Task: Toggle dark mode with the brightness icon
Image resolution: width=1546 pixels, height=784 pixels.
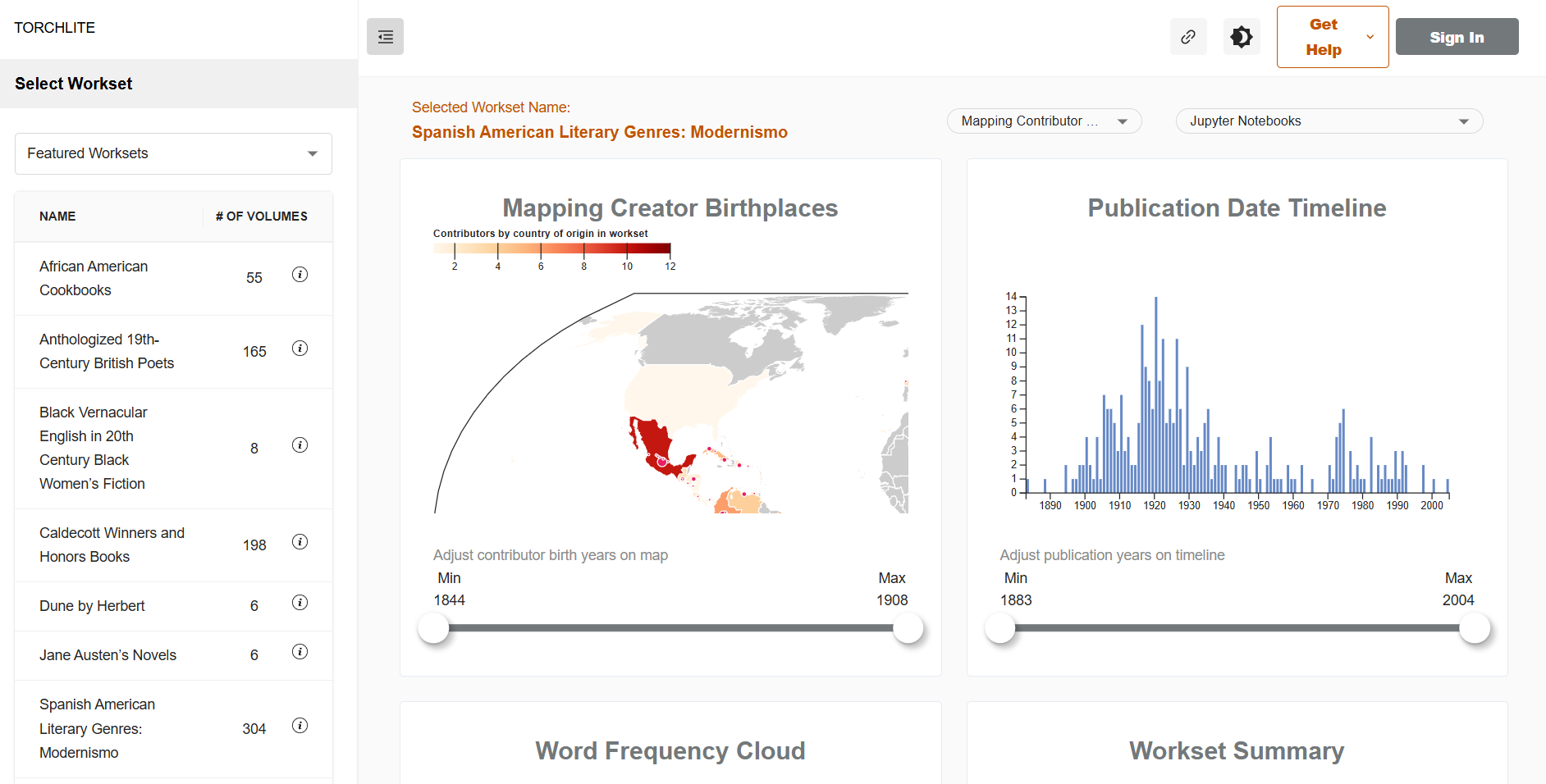Action: 1242,37
